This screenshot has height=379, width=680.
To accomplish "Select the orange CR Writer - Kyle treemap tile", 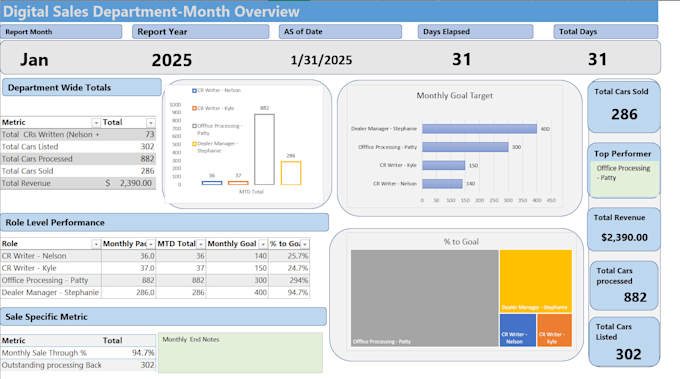I will click(554, 330).
